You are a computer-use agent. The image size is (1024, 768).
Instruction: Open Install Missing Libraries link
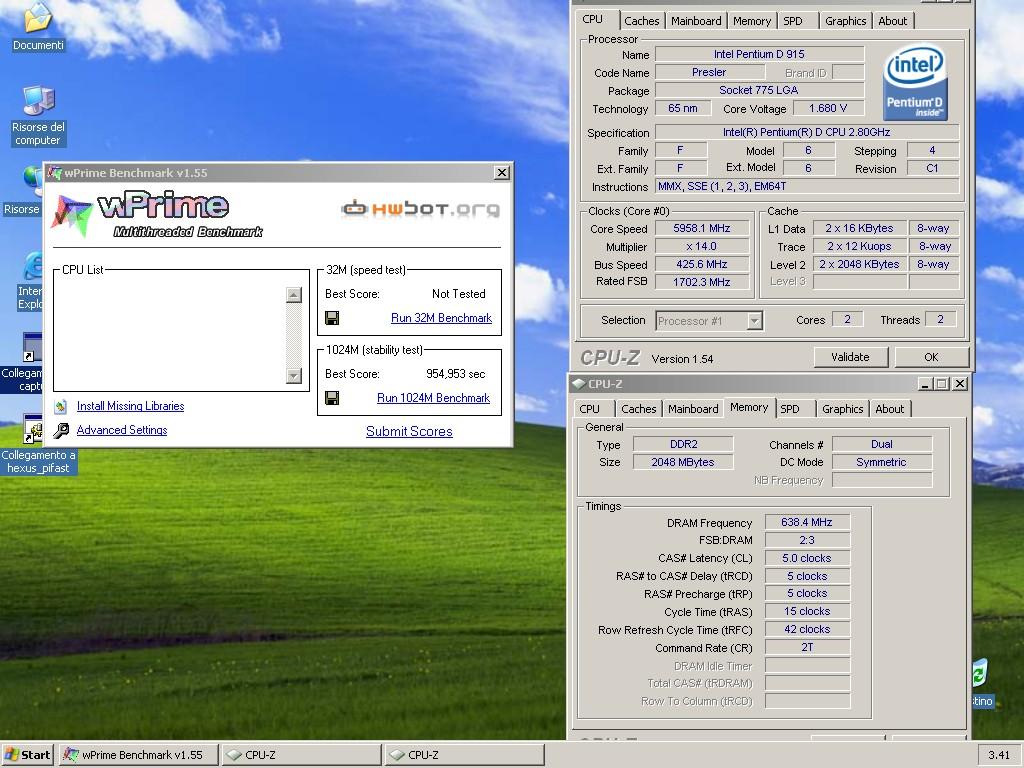(x=131, y=406)
